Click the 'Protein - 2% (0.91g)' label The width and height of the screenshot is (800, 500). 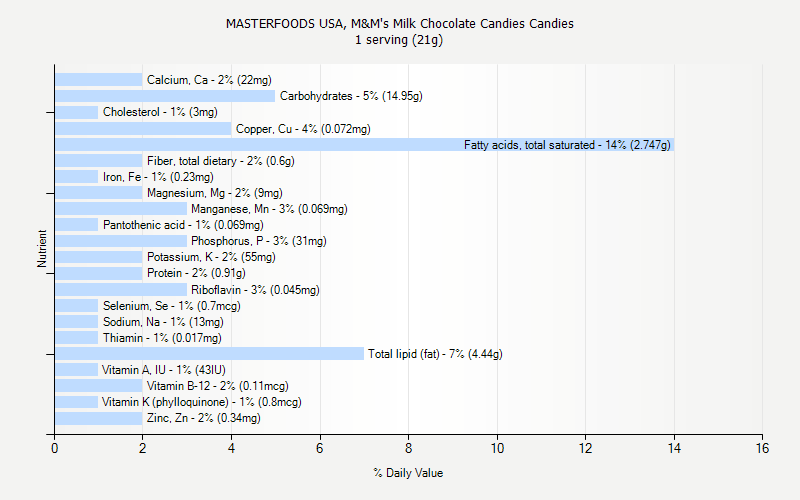(x=196, y=273)
